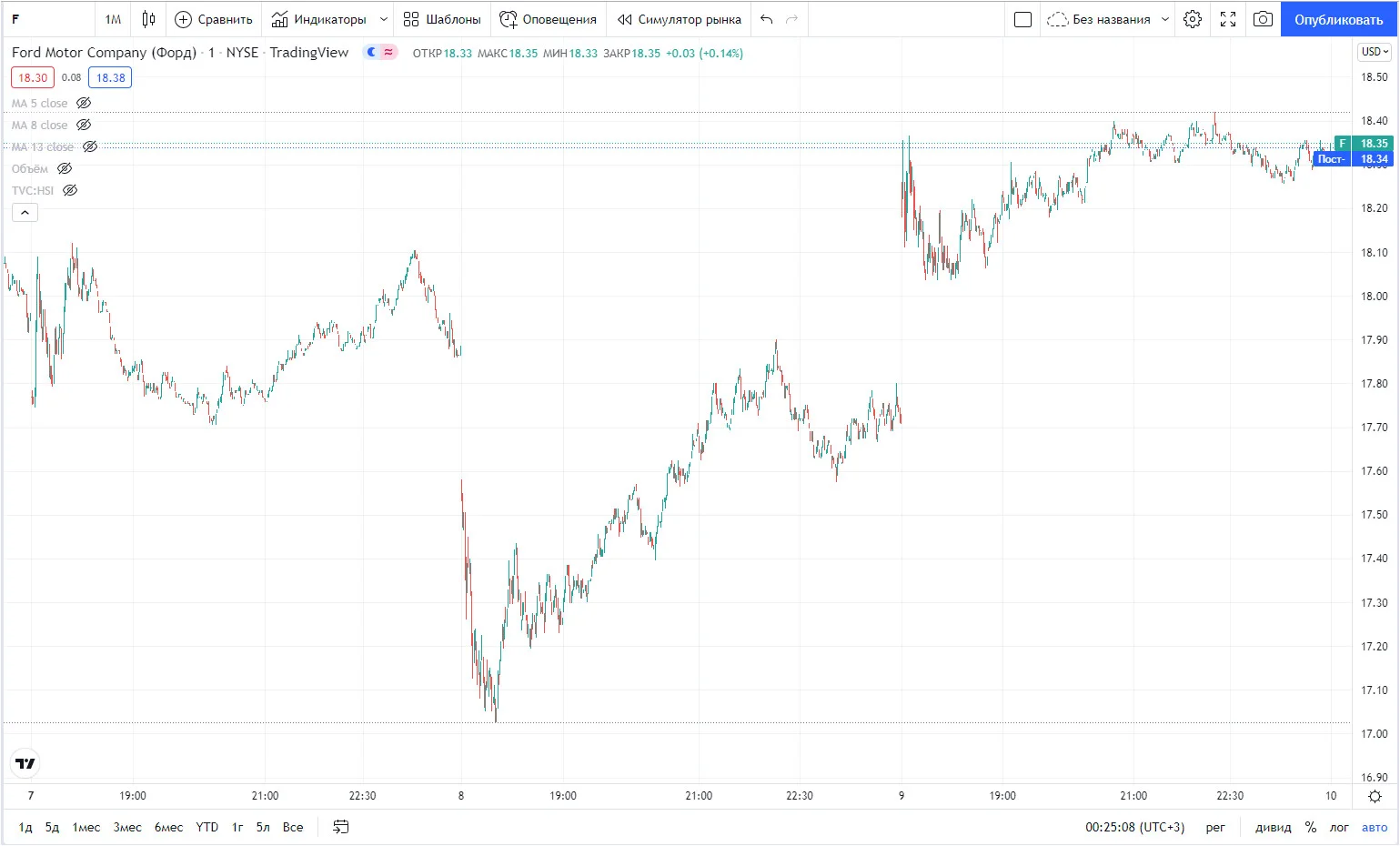Start the market replay simulator
Image resolution: width=1400 pixels, height=846 pixels.
679,19
